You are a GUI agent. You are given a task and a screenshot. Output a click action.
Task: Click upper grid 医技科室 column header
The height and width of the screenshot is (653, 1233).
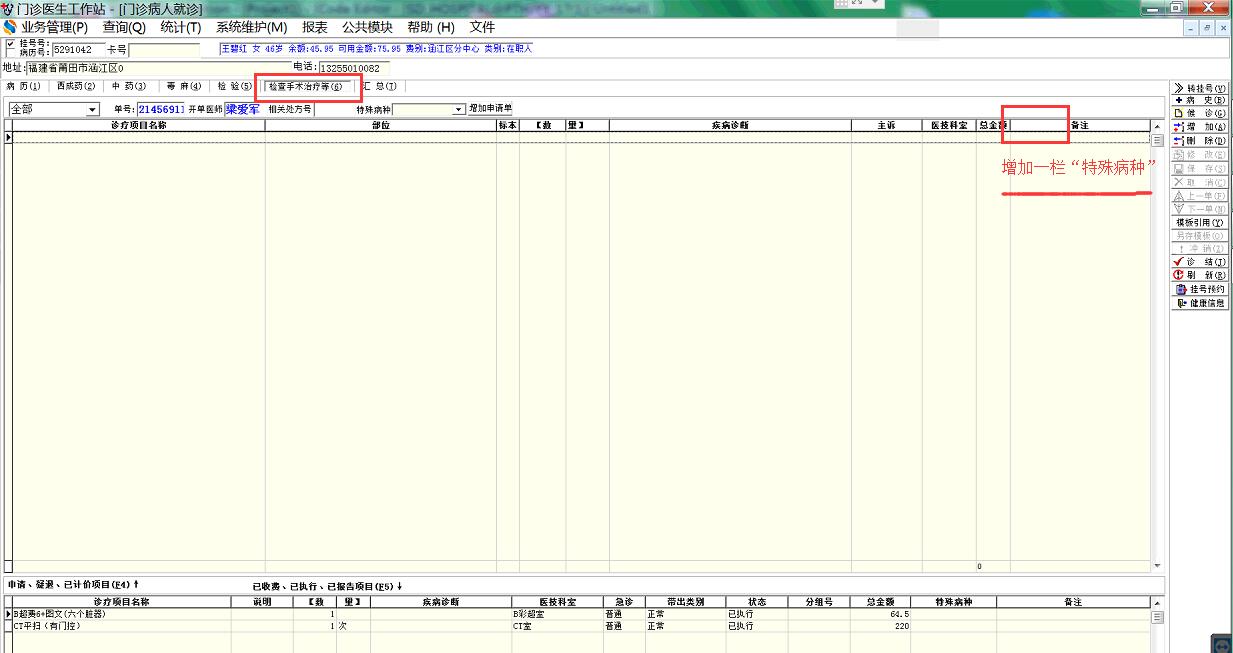click(x=948, y=126)
